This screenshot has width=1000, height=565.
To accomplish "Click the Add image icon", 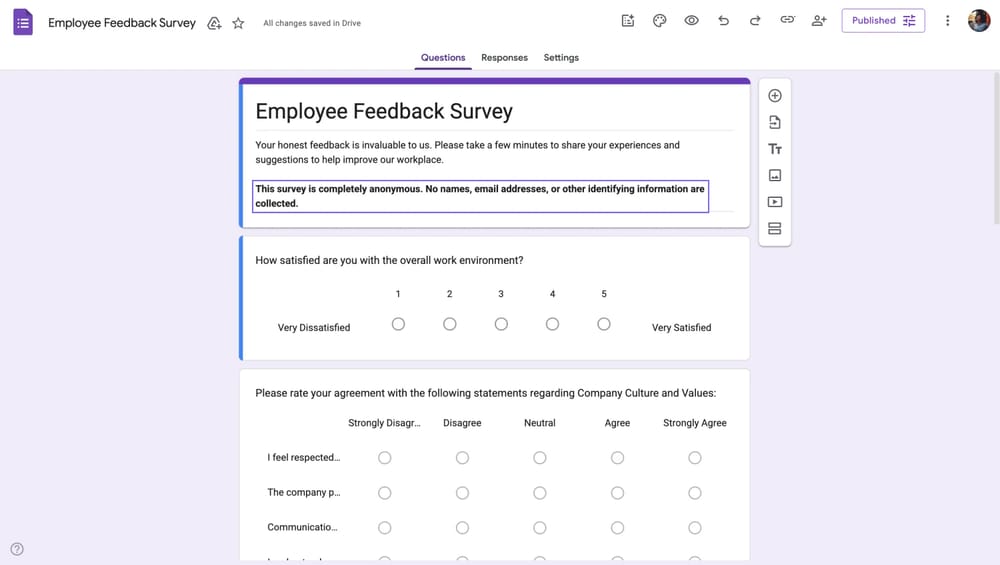I will point(775,175).
